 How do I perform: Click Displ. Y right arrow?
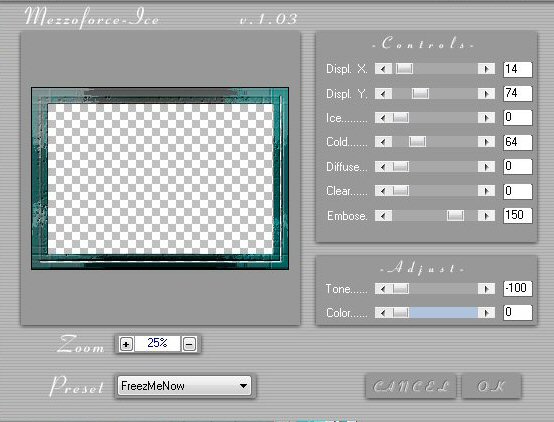coord(486,94)
